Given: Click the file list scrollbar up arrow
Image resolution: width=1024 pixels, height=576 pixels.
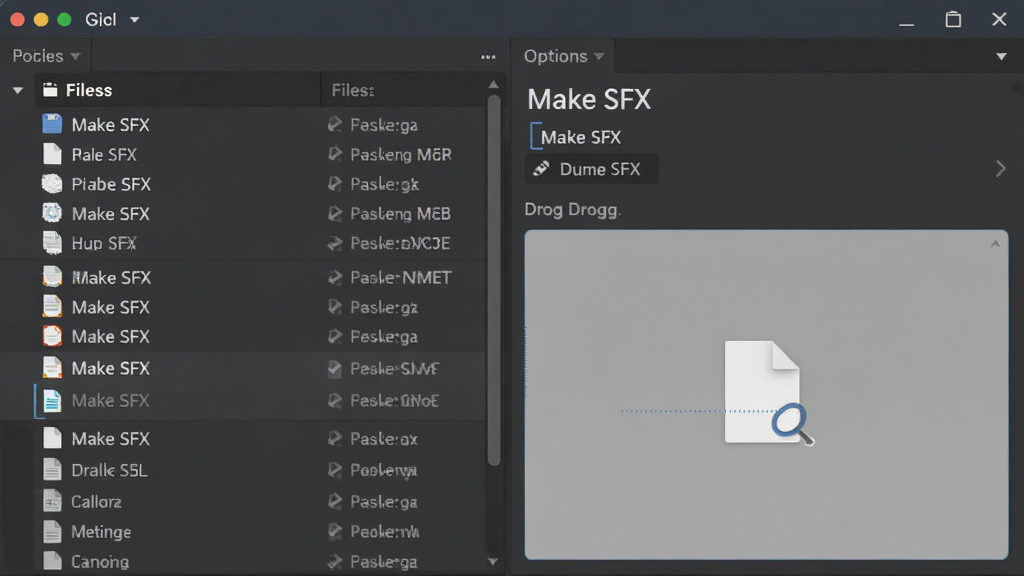Looking at the screenshot, I should point(494,85).
